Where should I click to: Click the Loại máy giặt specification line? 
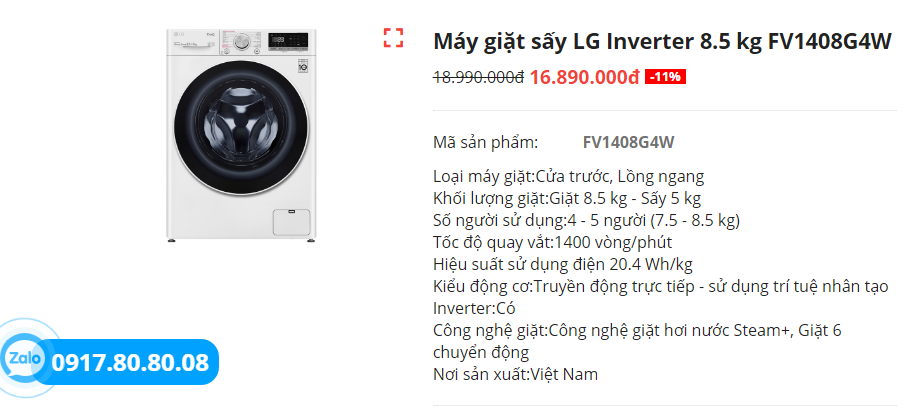tap(568, 176)
